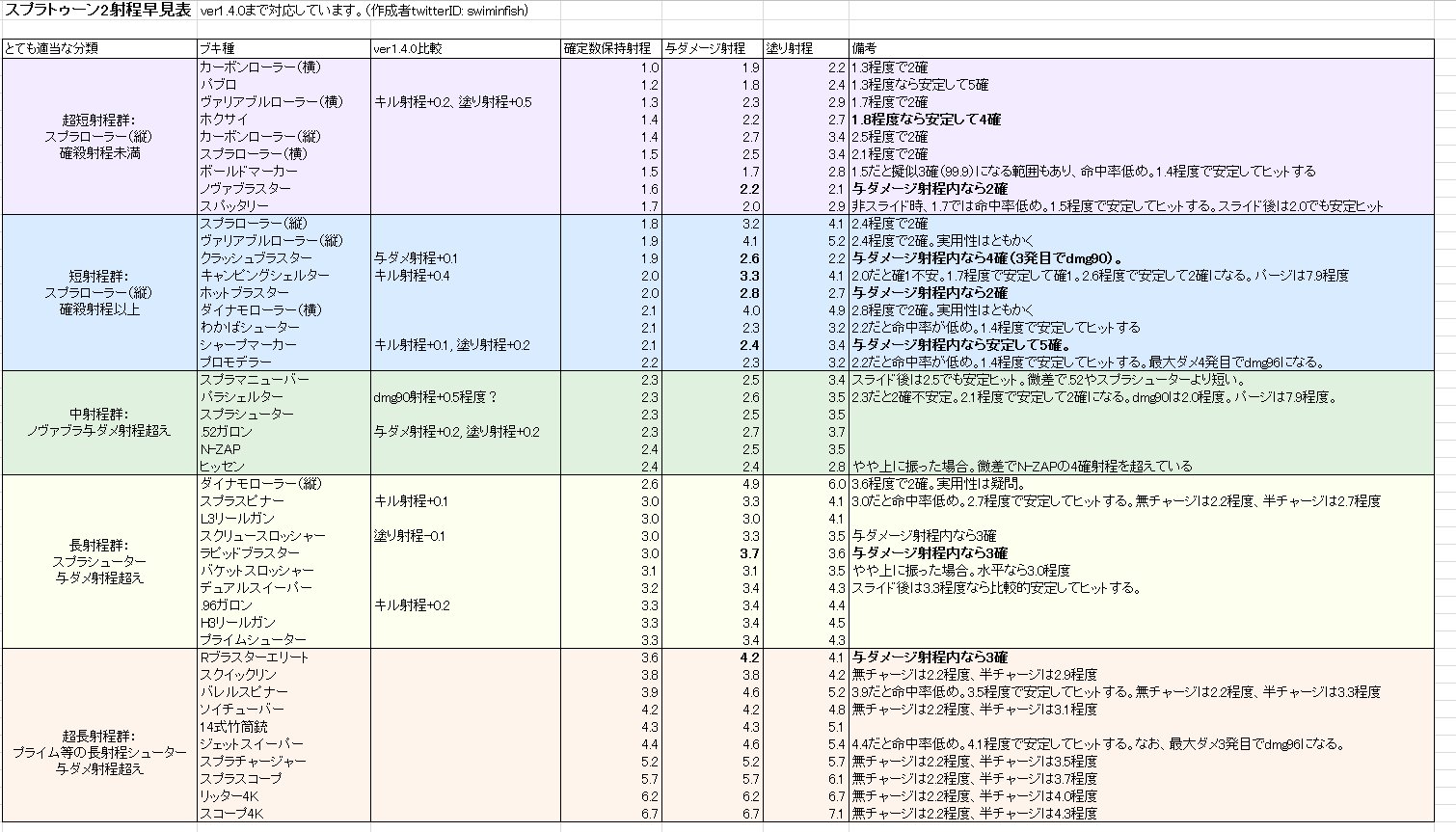
Task: Click the 与ダメ射程+0.1 comparison cell
Action: 466,258
